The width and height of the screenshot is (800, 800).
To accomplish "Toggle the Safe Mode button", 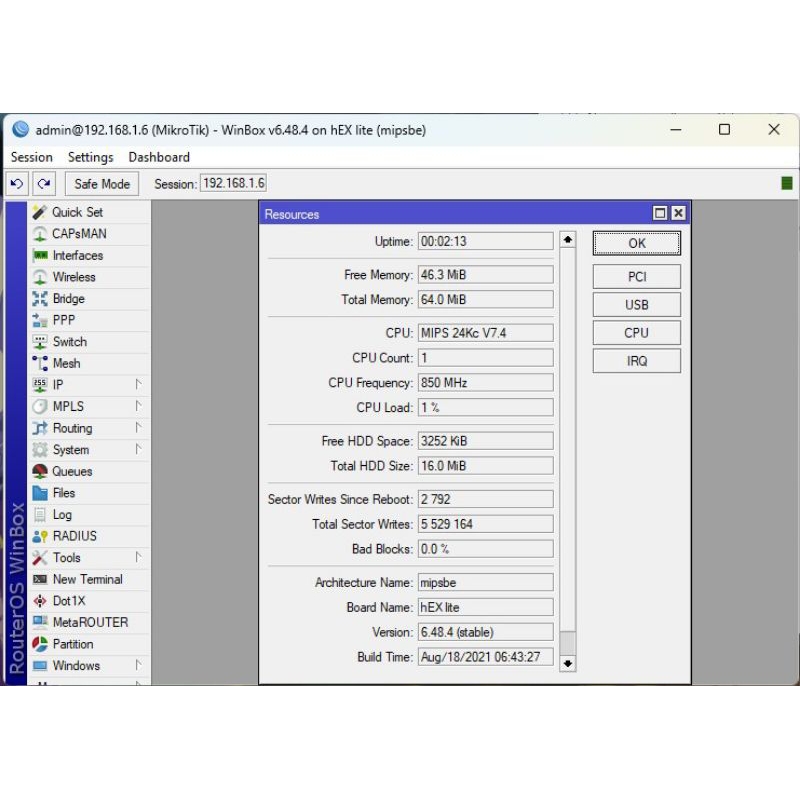I will 101,184.
